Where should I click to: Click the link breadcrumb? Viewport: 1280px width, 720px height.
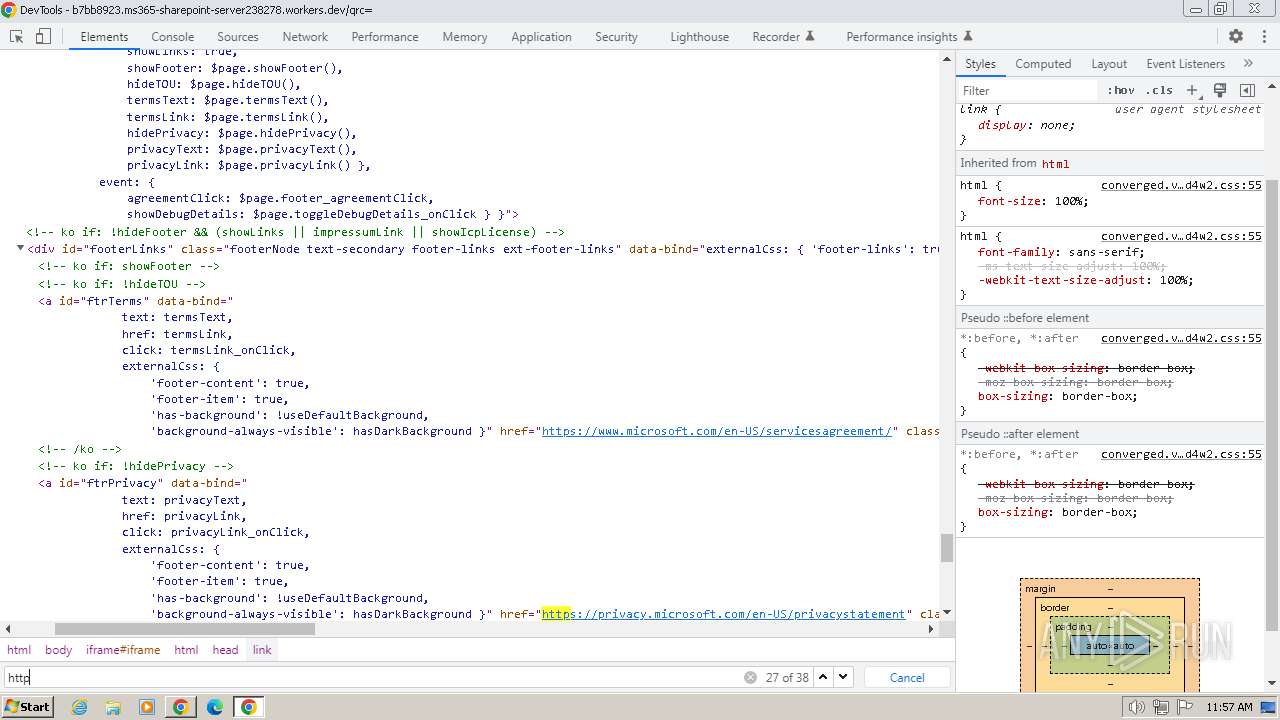coord(262,649)
